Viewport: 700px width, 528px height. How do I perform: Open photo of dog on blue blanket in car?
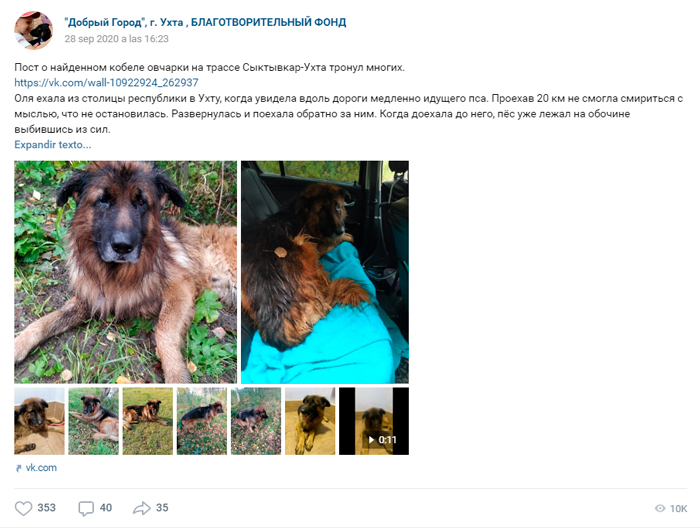pos(325,272)
